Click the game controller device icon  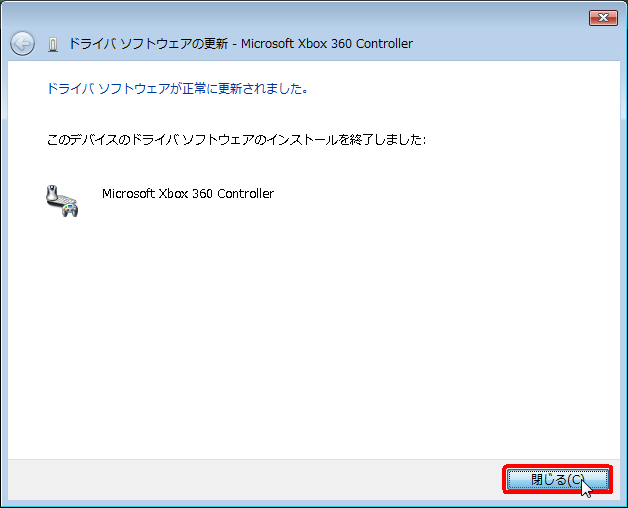pyautogui.click(x=62, y=201)
